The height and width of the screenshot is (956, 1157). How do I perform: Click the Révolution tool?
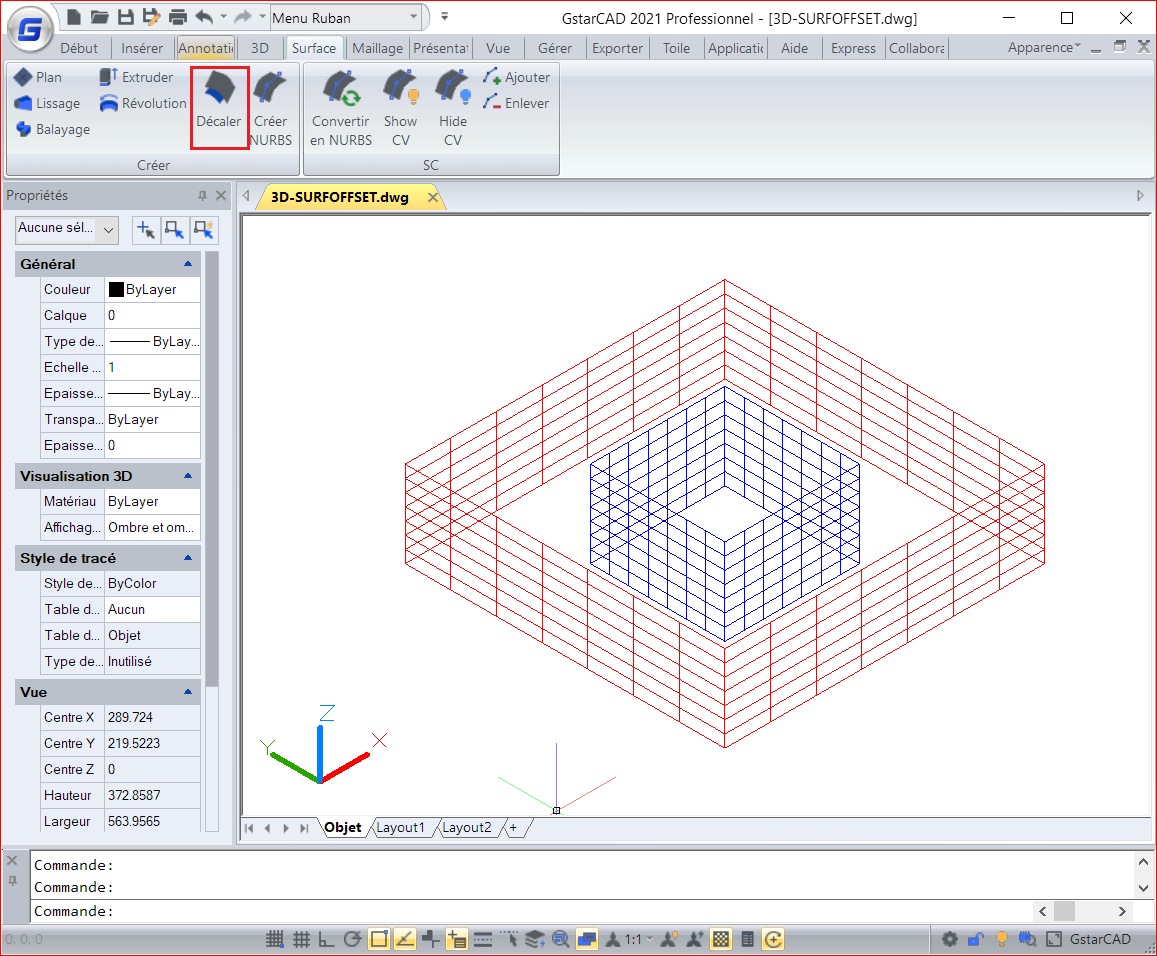(x=143, y=103)
